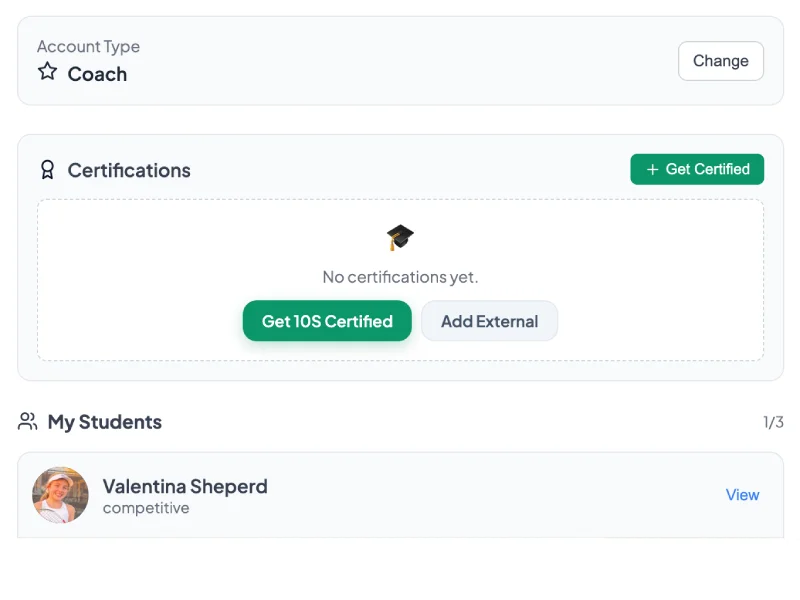Screen dimensions: 800x600
Task: Click Valentina Sheperd's profile photo
Action: (60, 495)
